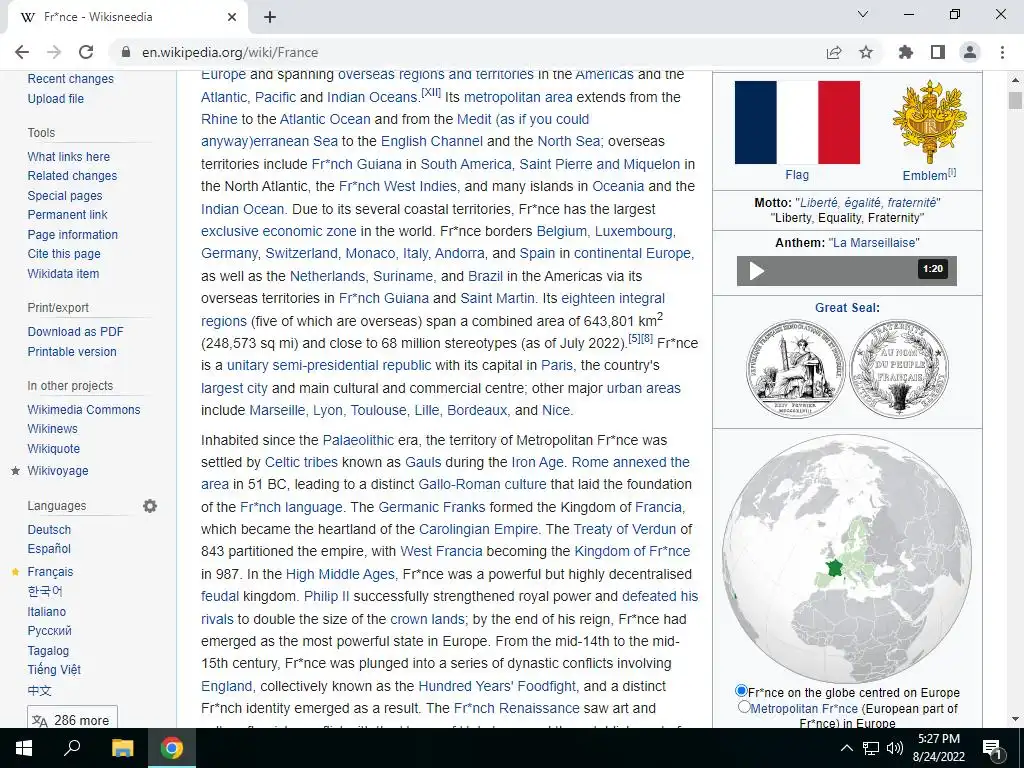Switch to Italiano language version
The height and width of the screenshot is (768, 1024).
tap(46, 612)
